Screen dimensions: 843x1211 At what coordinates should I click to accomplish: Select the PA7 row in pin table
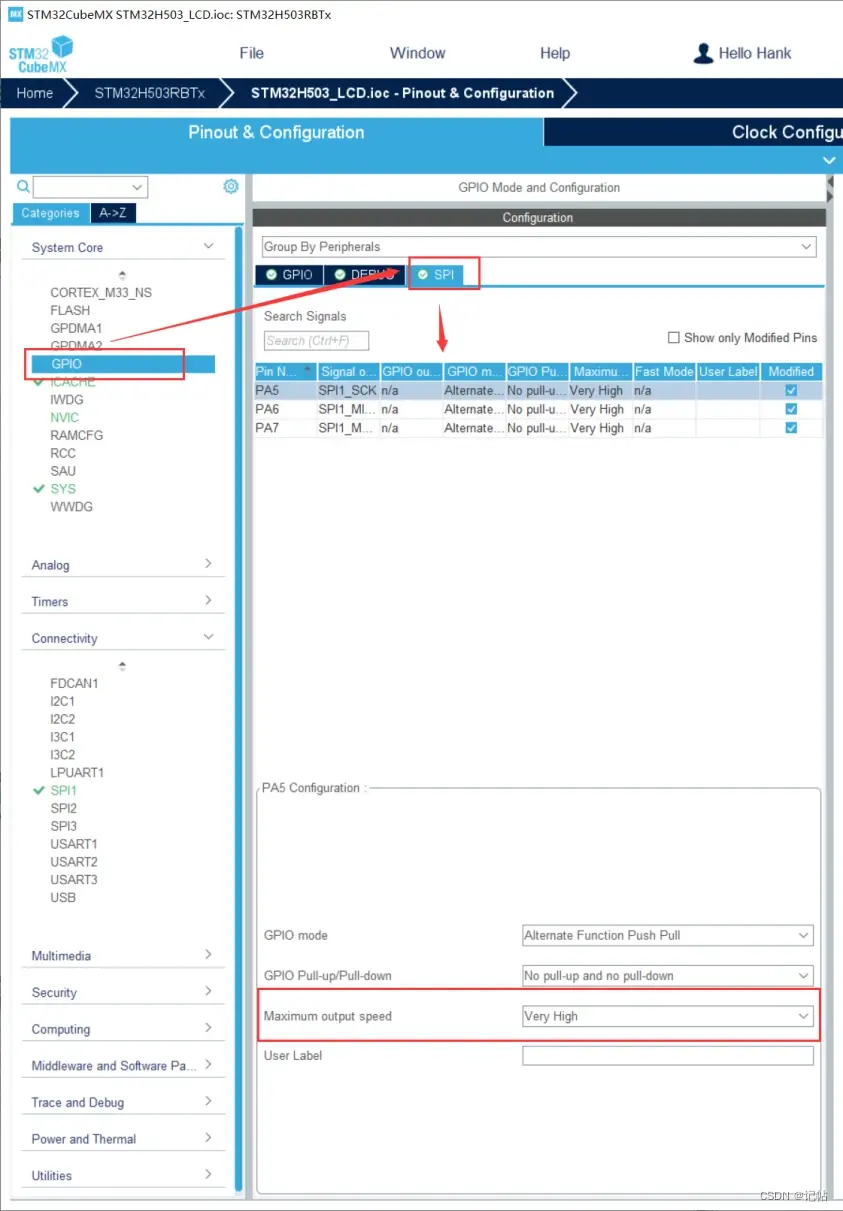coord(538,428)
